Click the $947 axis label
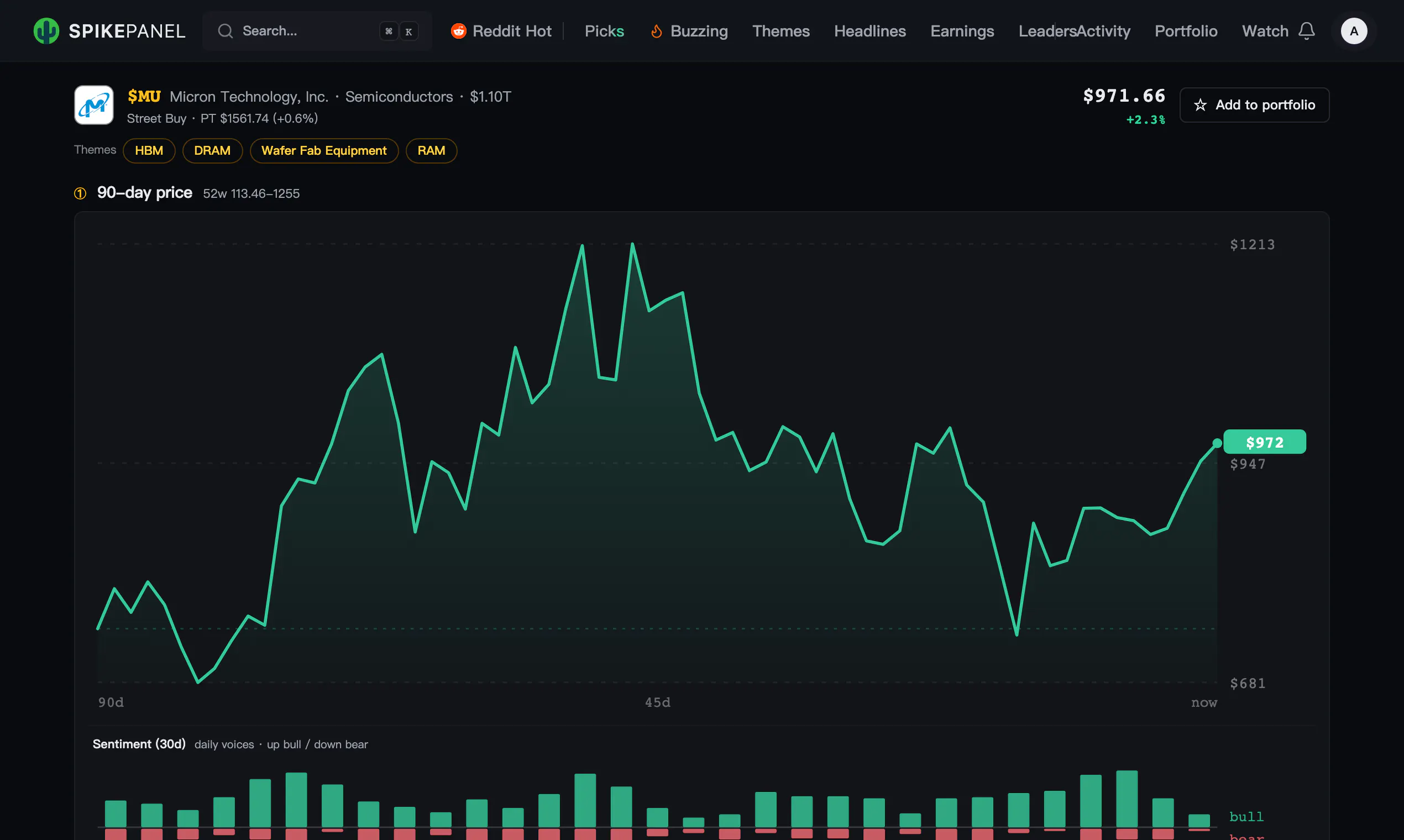This screenshot has height=840, width=1404. click(1248, 464)
